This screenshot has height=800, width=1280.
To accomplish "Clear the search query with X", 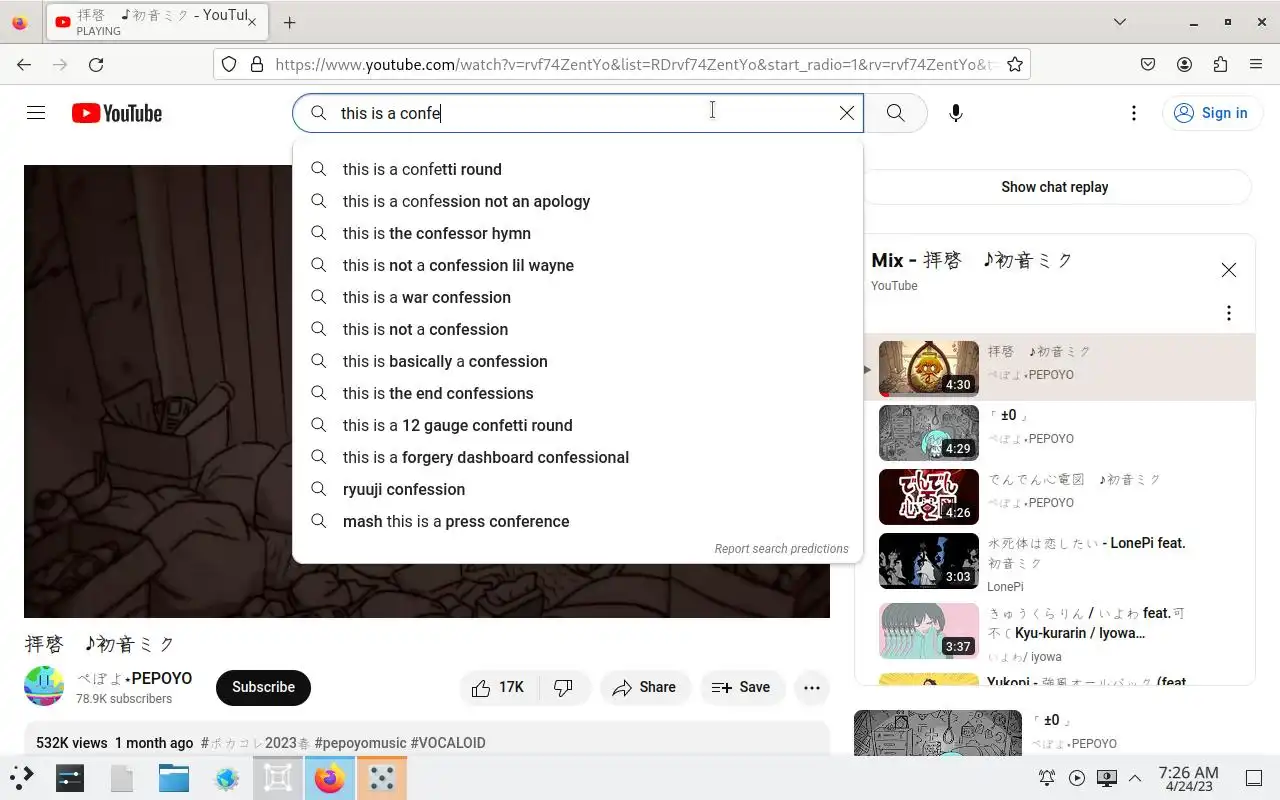I will click(847, 113).
